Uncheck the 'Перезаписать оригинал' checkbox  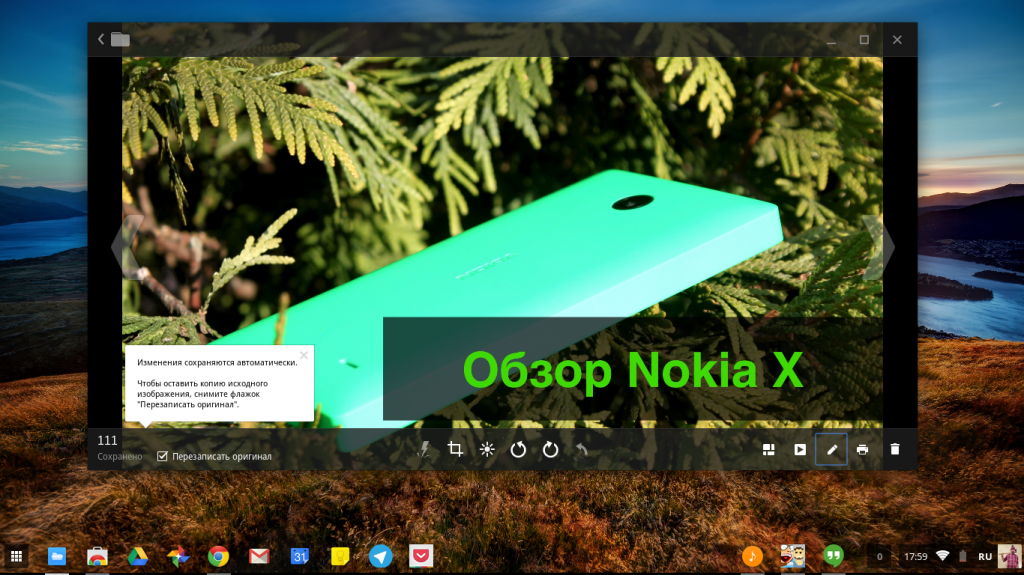pos(163,456)
